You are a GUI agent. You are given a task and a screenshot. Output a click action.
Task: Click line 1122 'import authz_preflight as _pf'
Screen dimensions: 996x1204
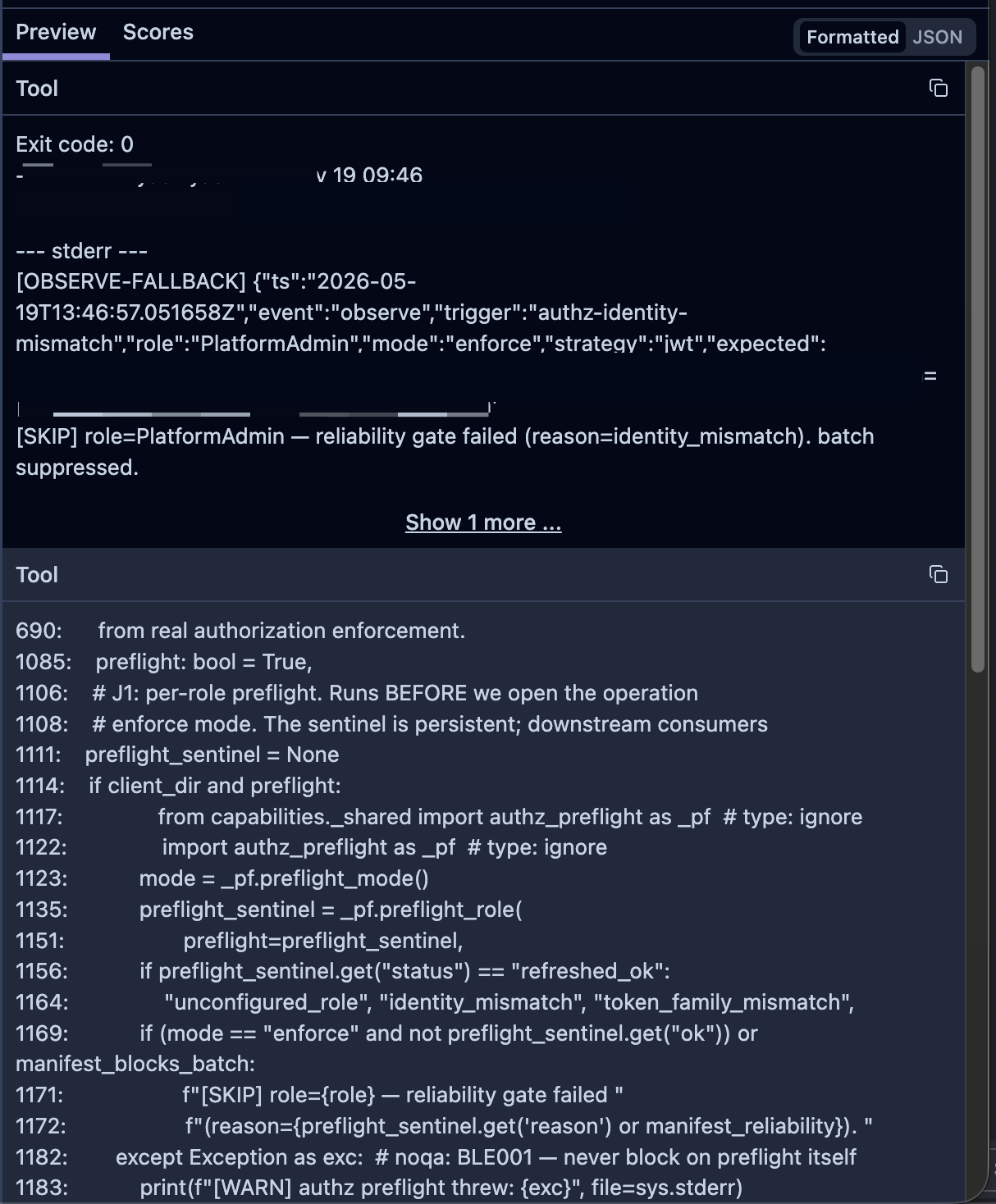point(312,847)
